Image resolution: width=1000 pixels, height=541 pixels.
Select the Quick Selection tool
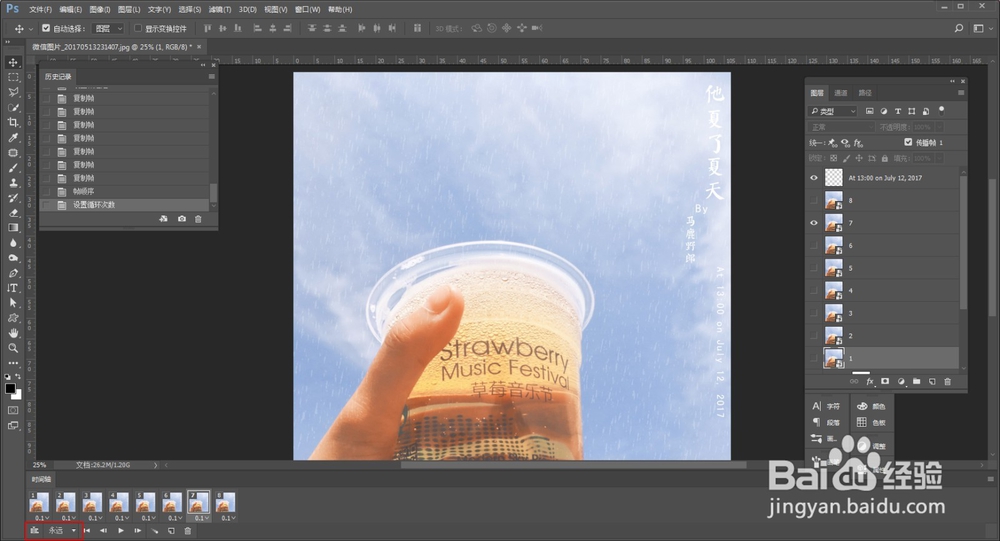click(13, 108)
